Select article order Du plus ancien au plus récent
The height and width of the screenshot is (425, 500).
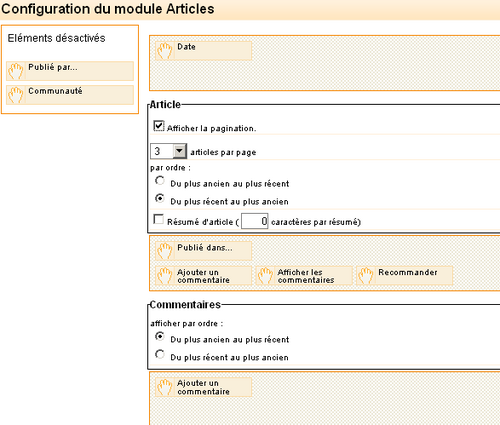160,181
